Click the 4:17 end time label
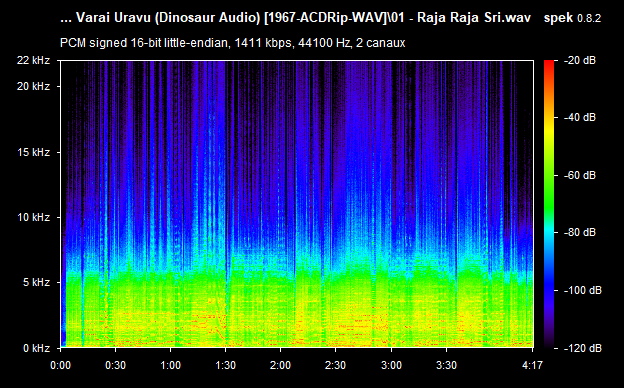 point(532,365)
